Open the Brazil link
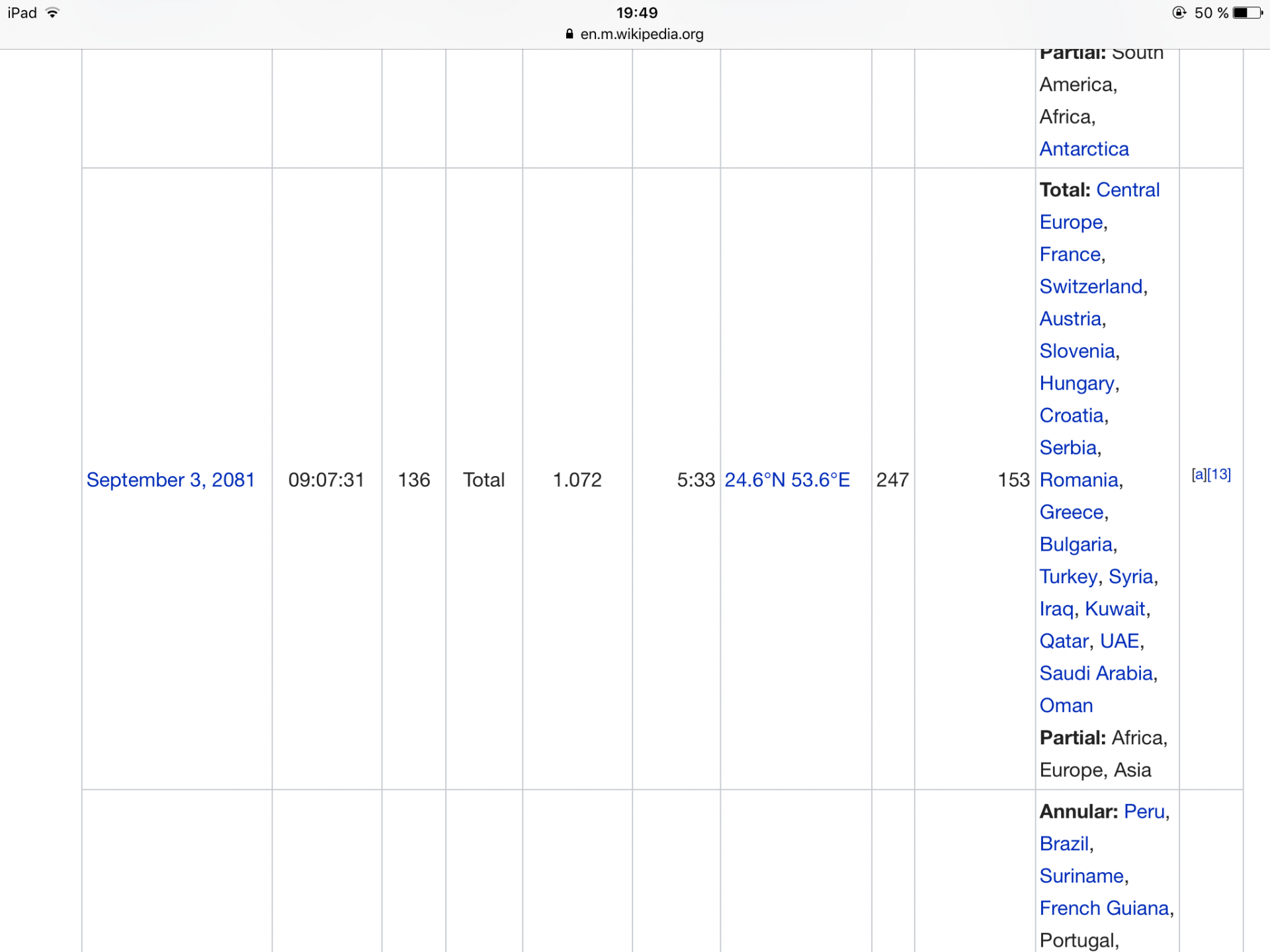 [1064, 844]
